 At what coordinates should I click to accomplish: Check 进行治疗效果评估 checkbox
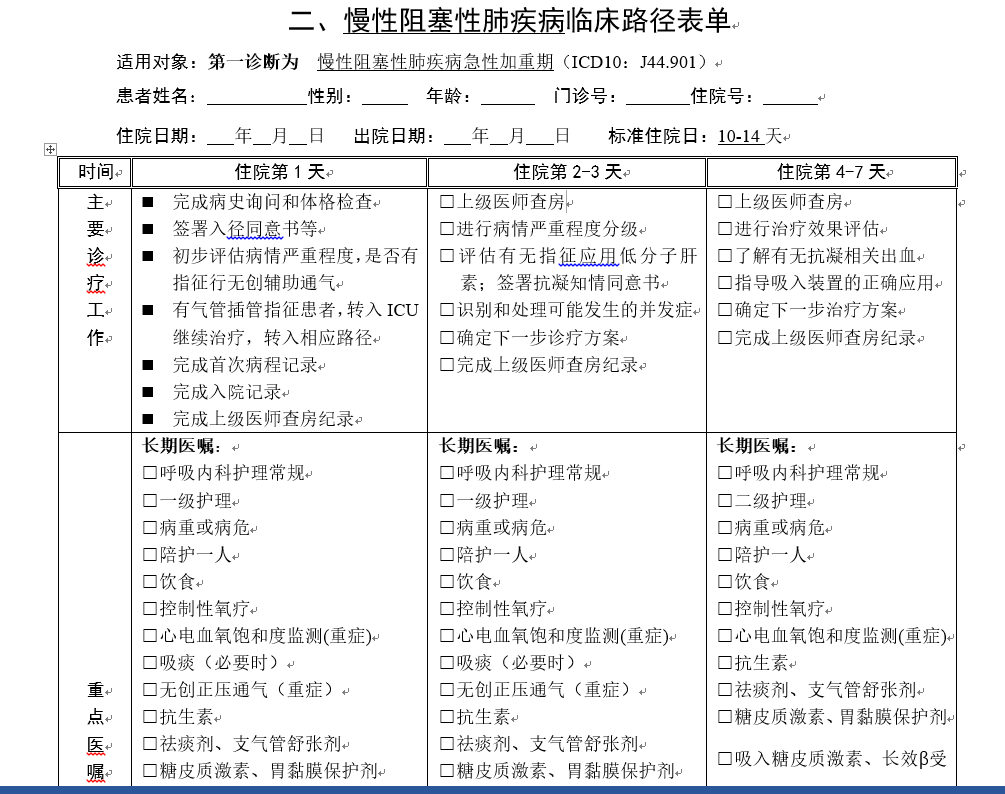pos(725,229)
